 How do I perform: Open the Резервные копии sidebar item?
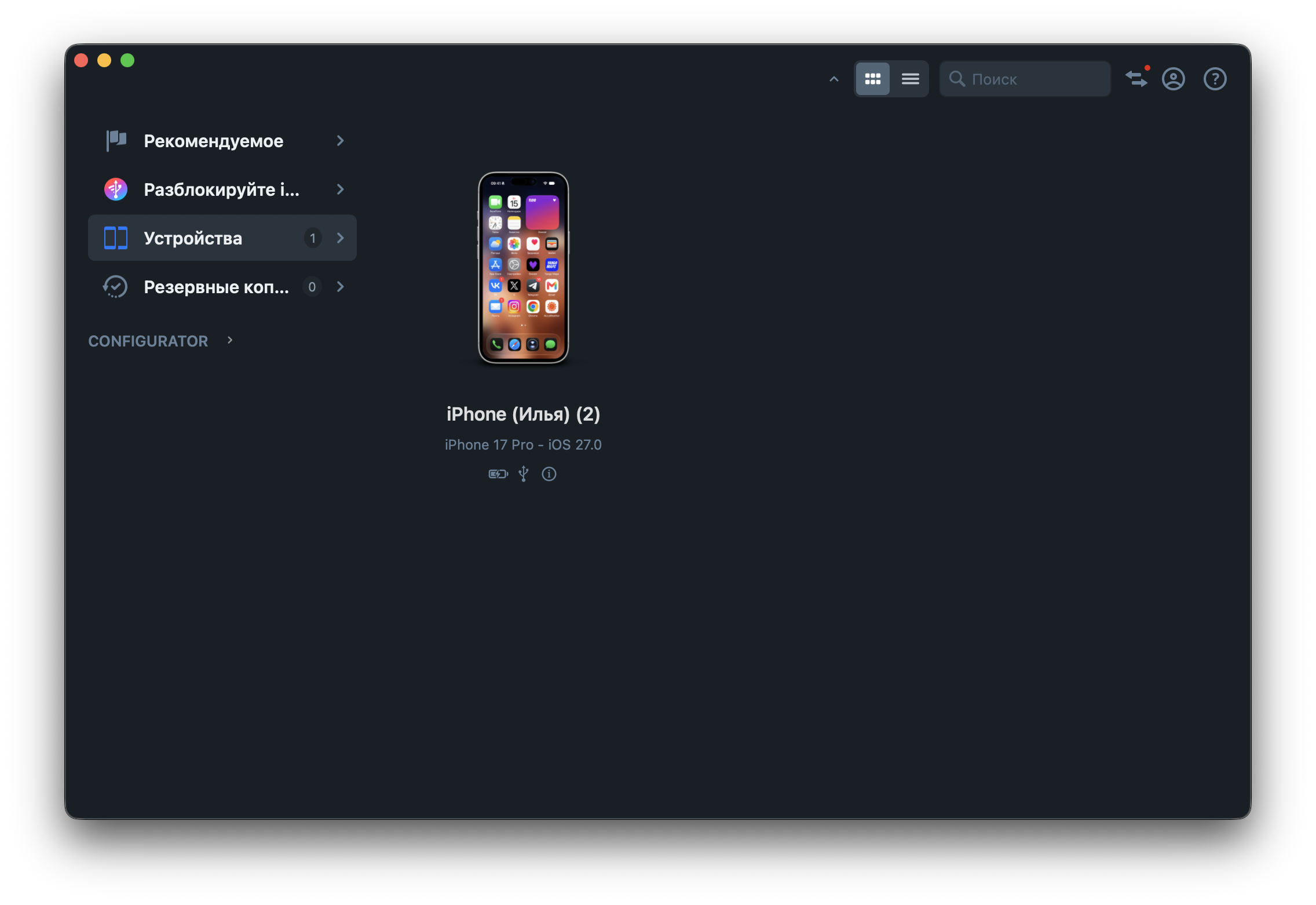click(x=222, y=287)
